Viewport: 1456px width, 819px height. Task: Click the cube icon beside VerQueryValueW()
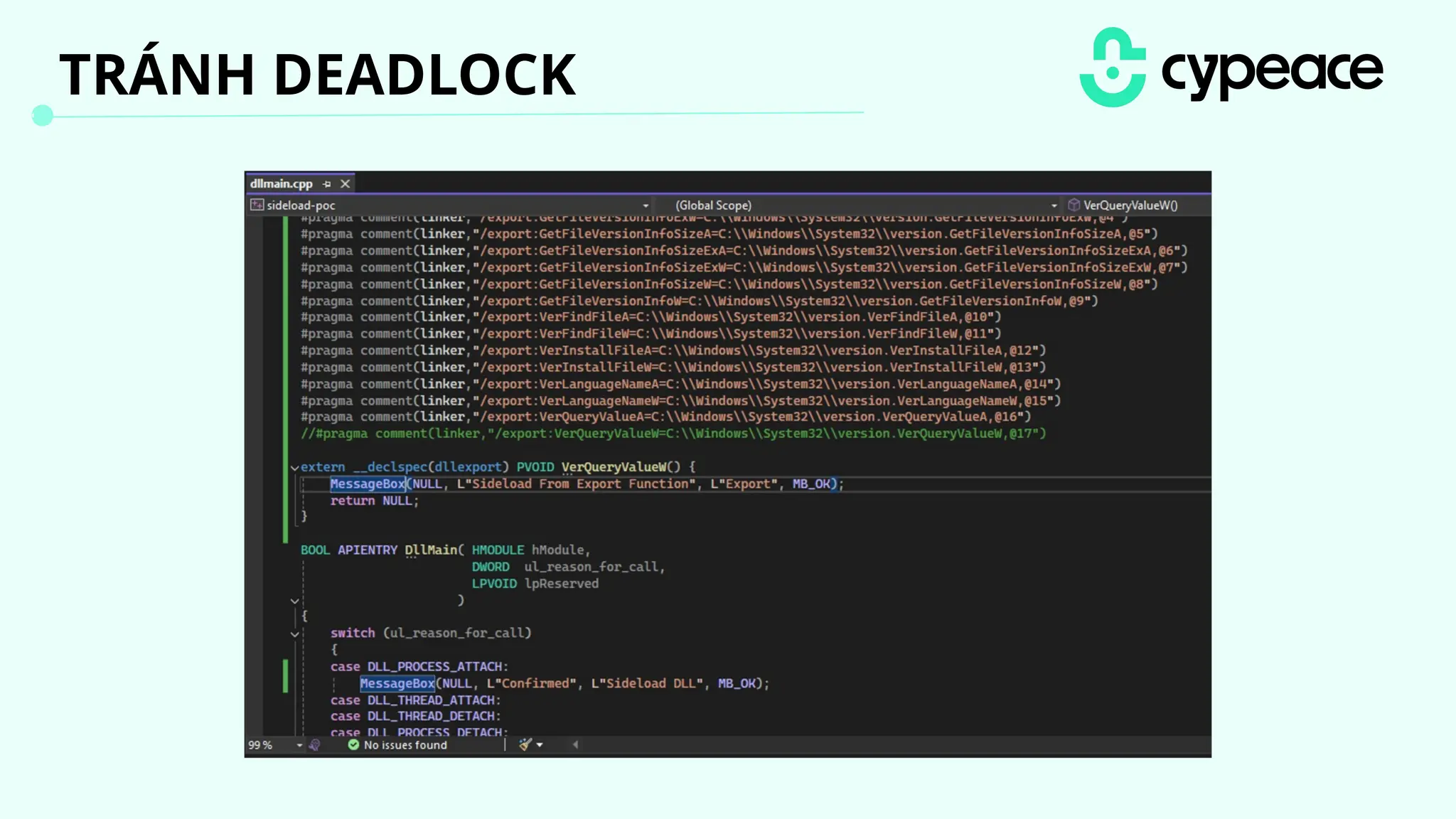point(1074,205)
